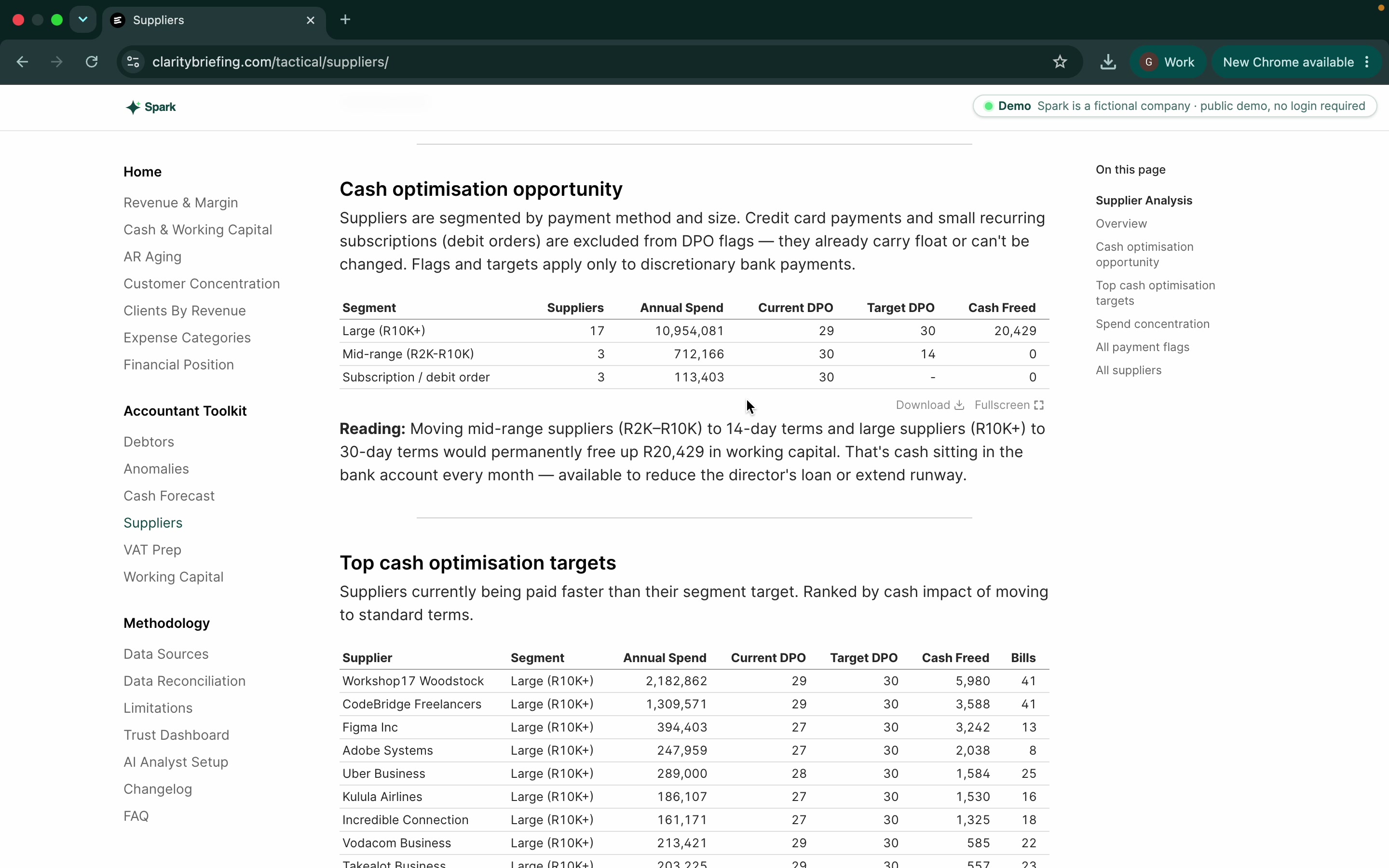
Task: Open Chrome three-dot menu
Action: click(1367, 62)
